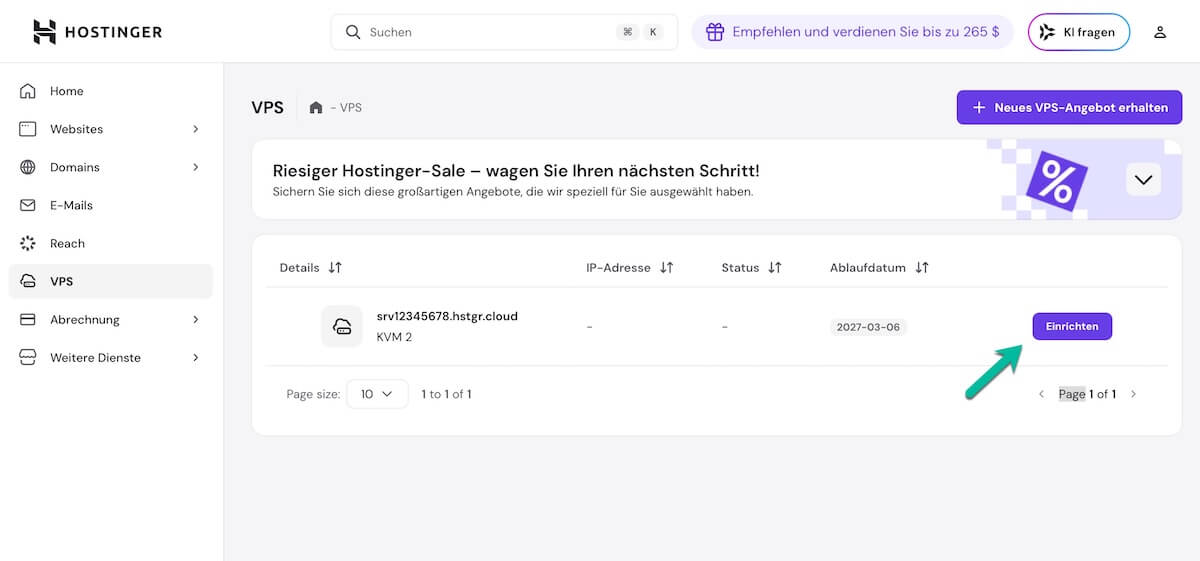The image size is (1200, 561).
Task: Click the Abrechnung card icon
Action: point(28,319)
